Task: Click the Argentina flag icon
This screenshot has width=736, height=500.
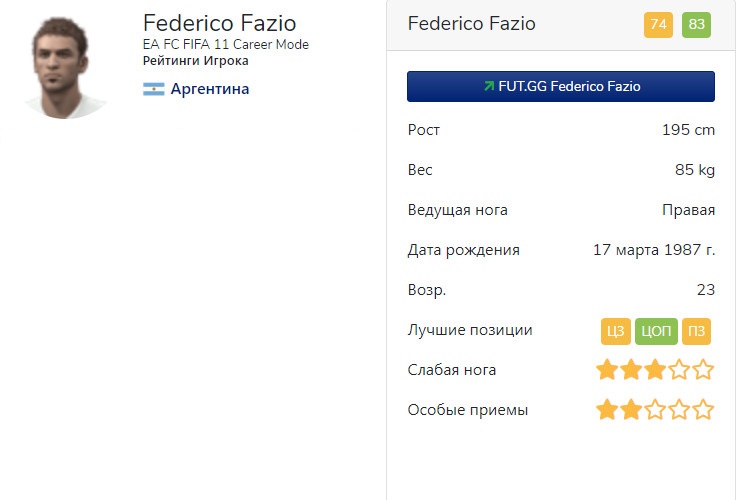Action: (x=153, y=90)
